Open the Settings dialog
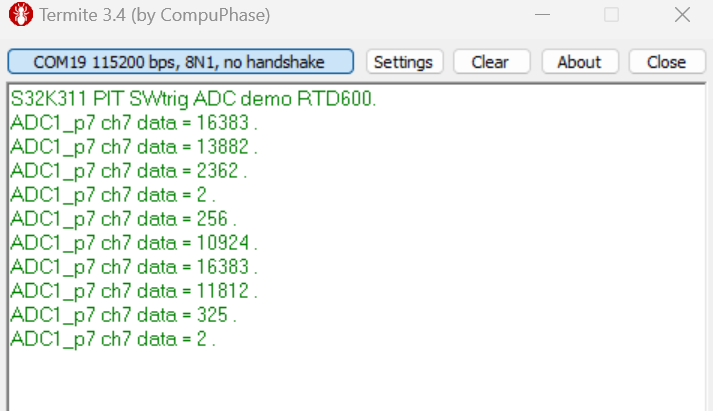The width and height of the screenshot is (713, 411). point(404,62)
